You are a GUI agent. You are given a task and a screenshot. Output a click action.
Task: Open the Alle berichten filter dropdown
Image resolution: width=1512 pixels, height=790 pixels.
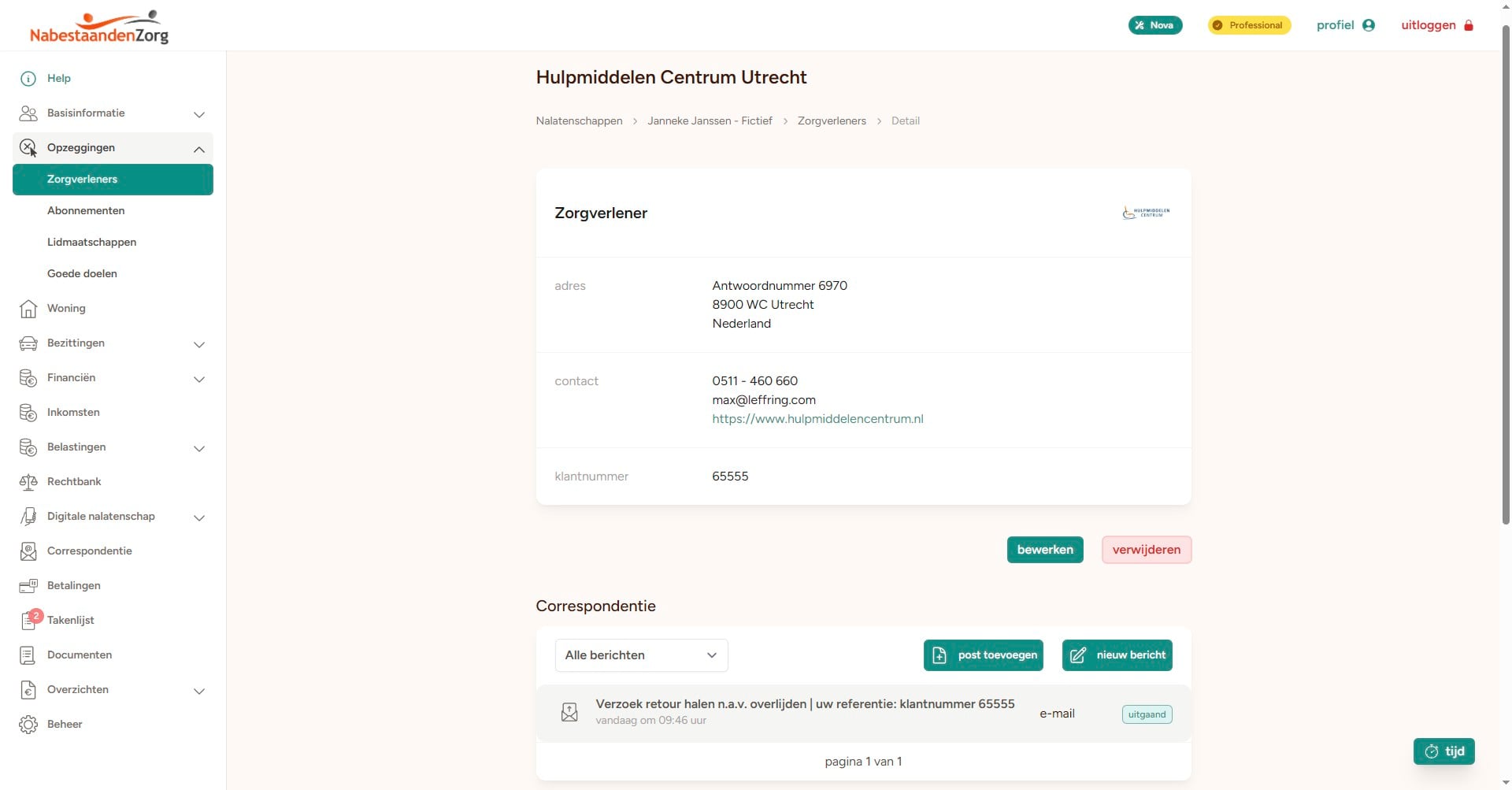pos(641,655)
